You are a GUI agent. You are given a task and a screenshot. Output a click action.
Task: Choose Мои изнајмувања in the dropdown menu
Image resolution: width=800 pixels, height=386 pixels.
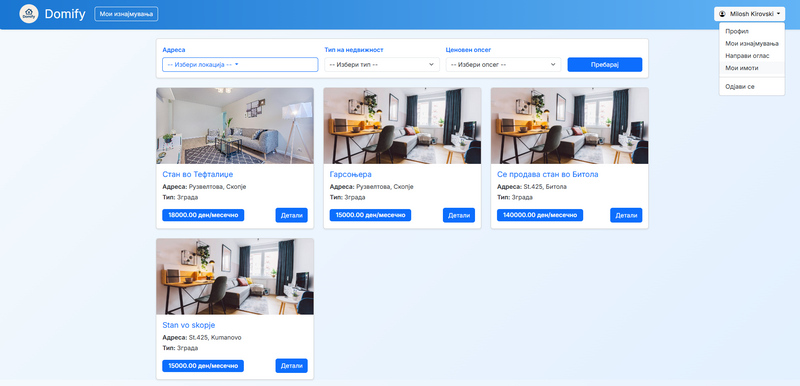(x=752, y=43)
